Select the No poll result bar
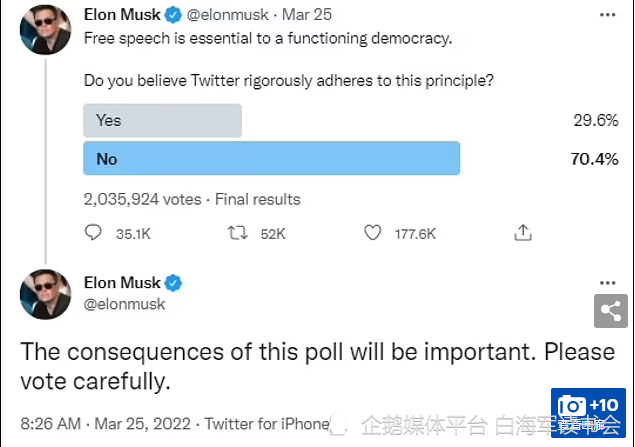Viewport: 635px width, 447px height. pos(271,158)
